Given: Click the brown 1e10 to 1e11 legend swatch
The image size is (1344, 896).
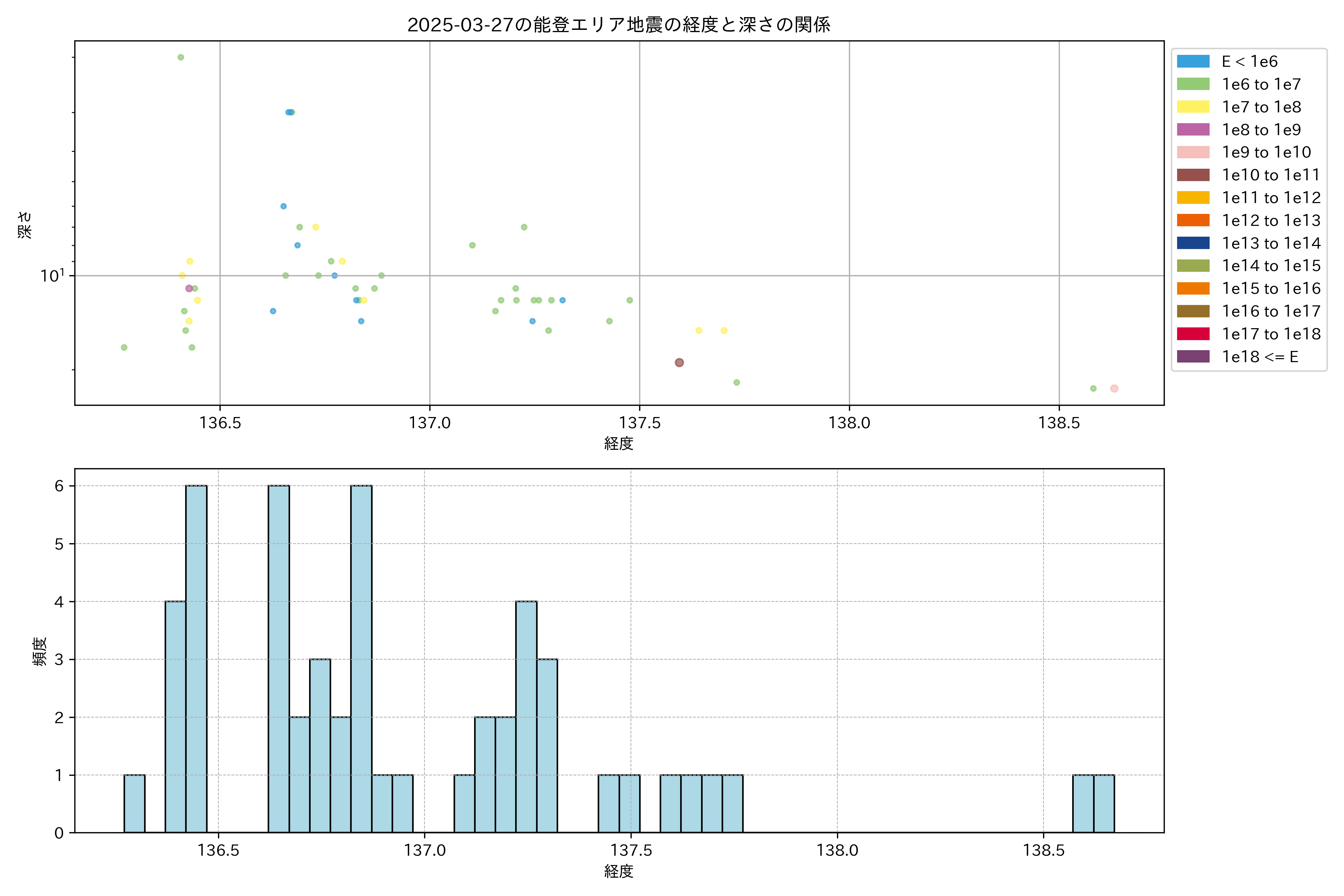Looking at the screenshot, I should tap(1192, 175).
